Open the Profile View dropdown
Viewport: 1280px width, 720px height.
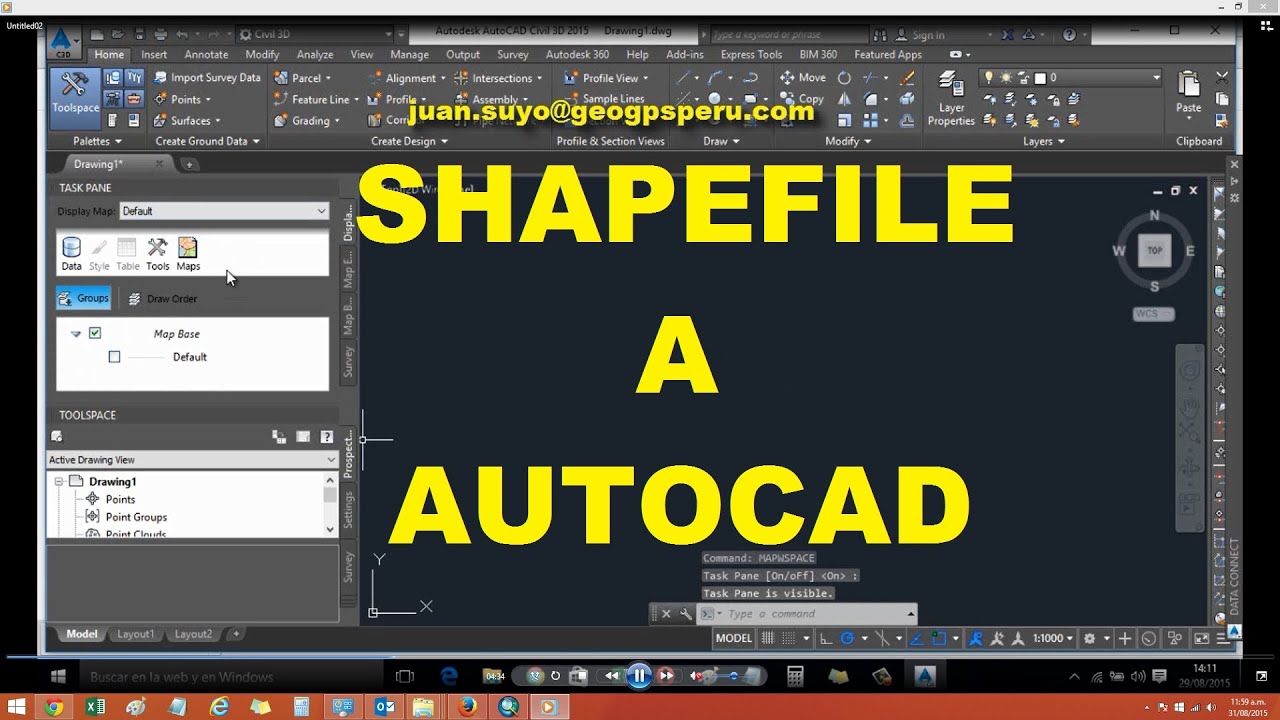(606, 78)
